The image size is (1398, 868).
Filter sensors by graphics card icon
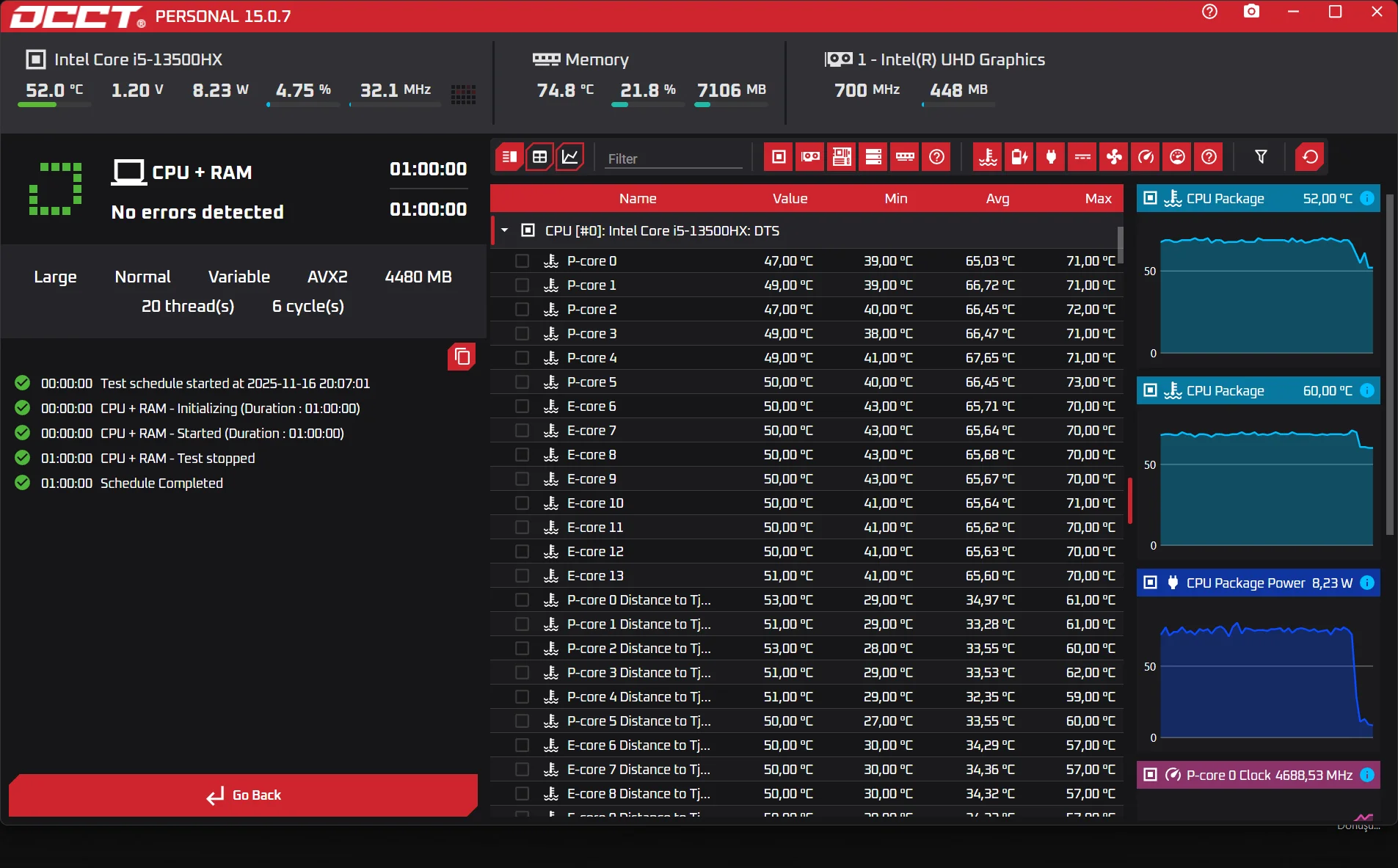[811, 157]
